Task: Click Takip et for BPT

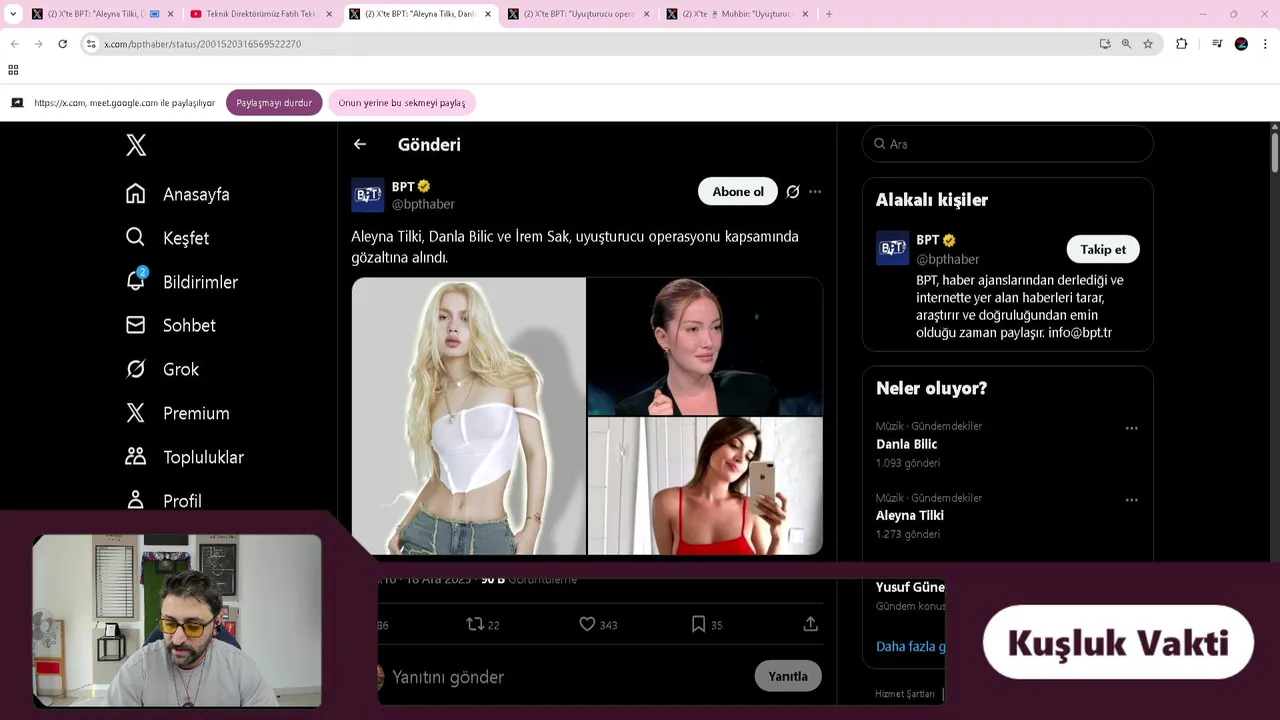Action: [1103, 249]
